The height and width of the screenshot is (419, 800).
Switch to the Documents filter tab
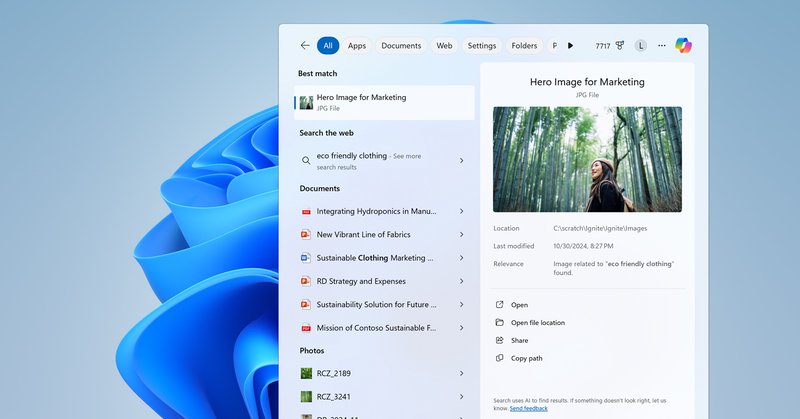401,45
